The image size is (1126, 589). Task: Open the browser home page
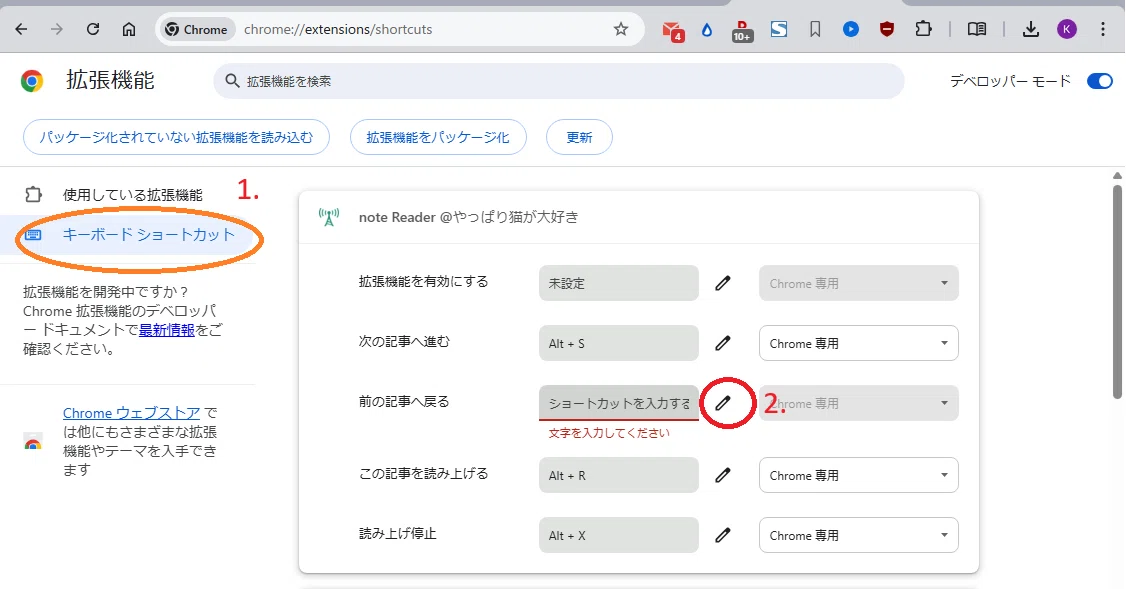coord(129,29)
